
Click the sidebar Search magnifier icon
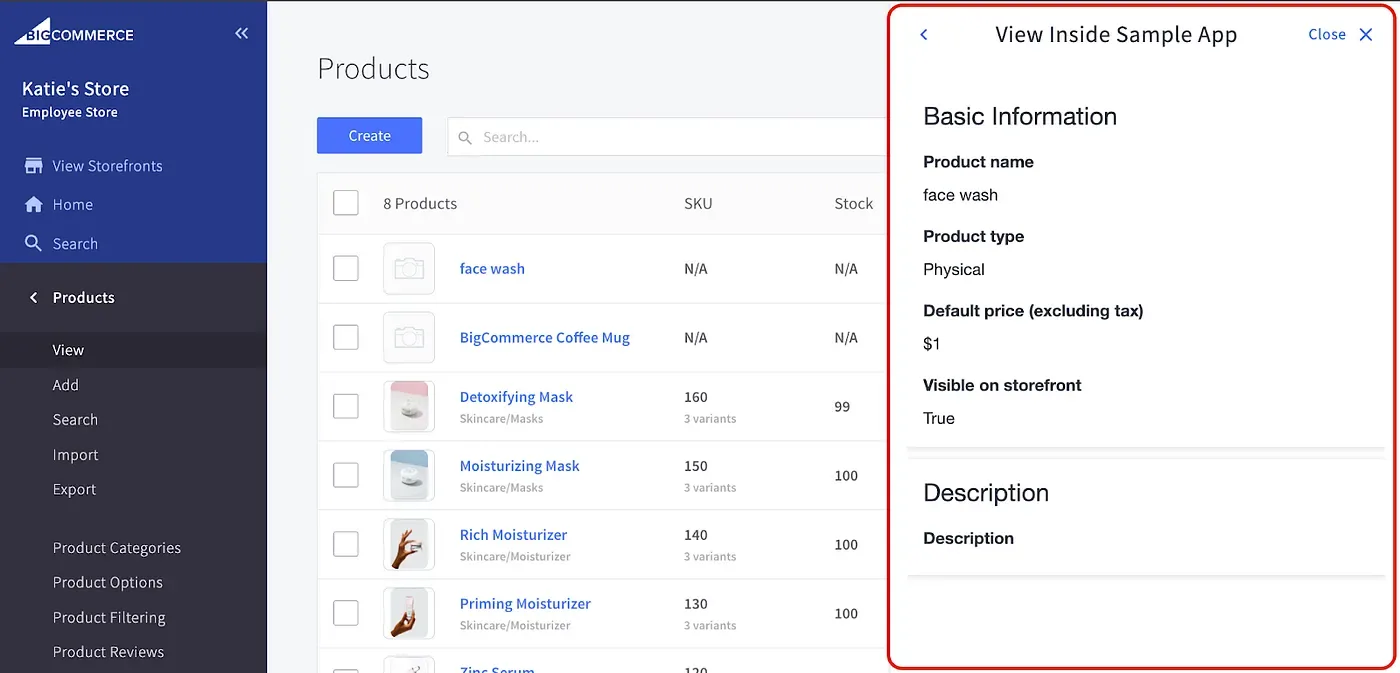pyautogui.click(x=34, y=243)
